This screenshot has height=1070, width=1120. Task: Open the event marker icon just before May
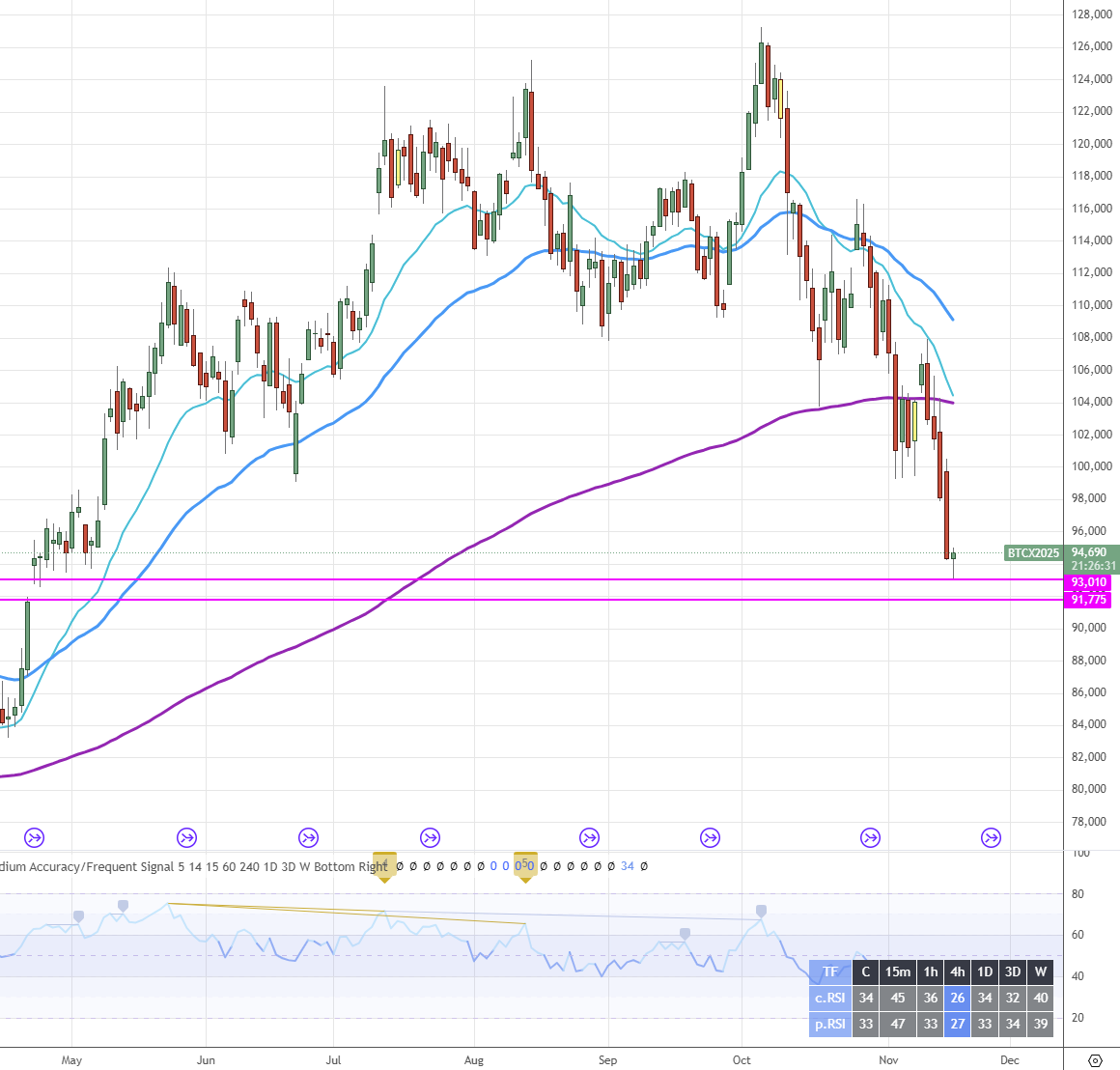tap(35, 837)
